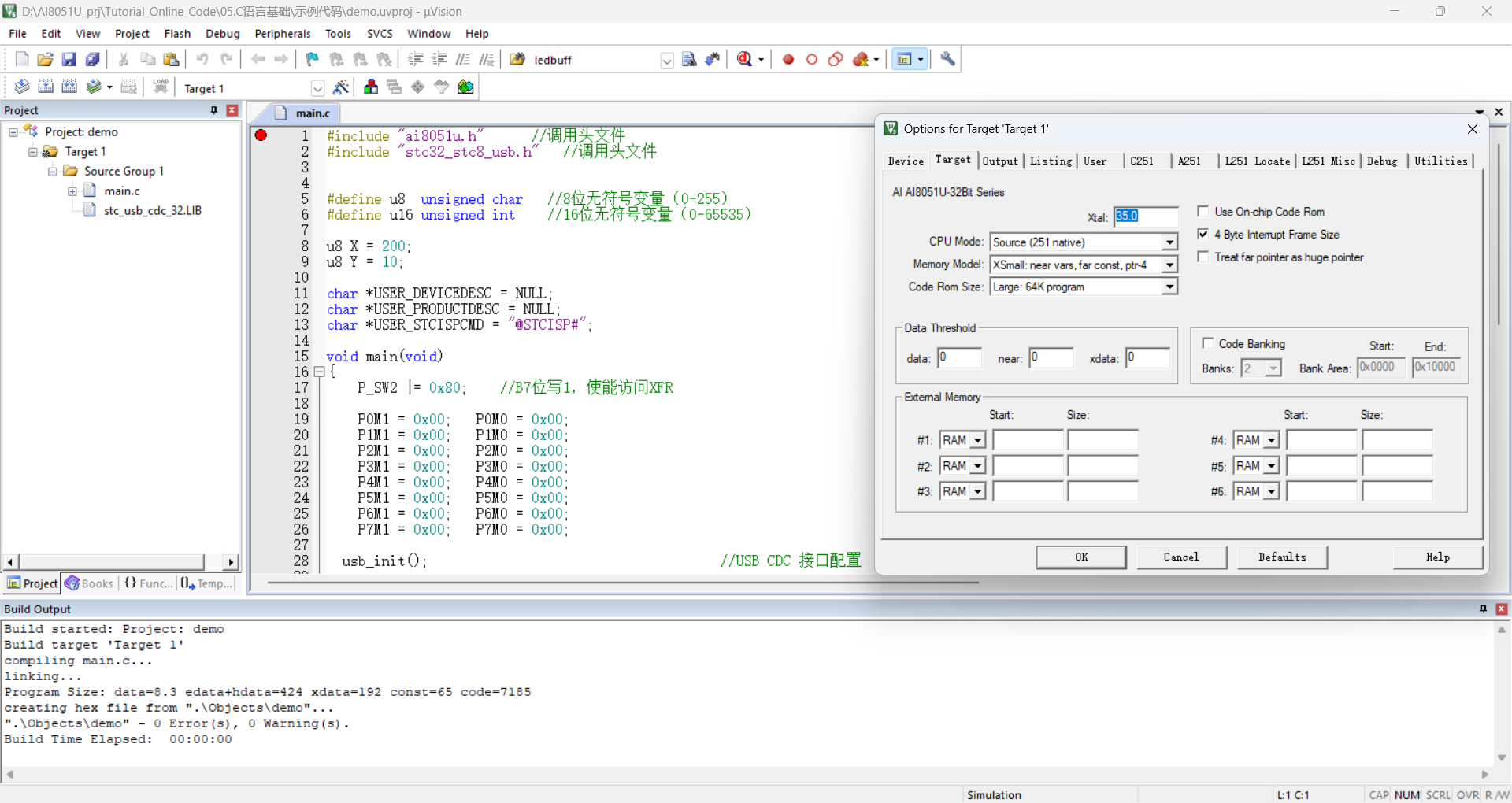Viewport: 1512px width, 803px height.
Task: Insert or remove bookmark flag
Action: (x=313, y=59)
